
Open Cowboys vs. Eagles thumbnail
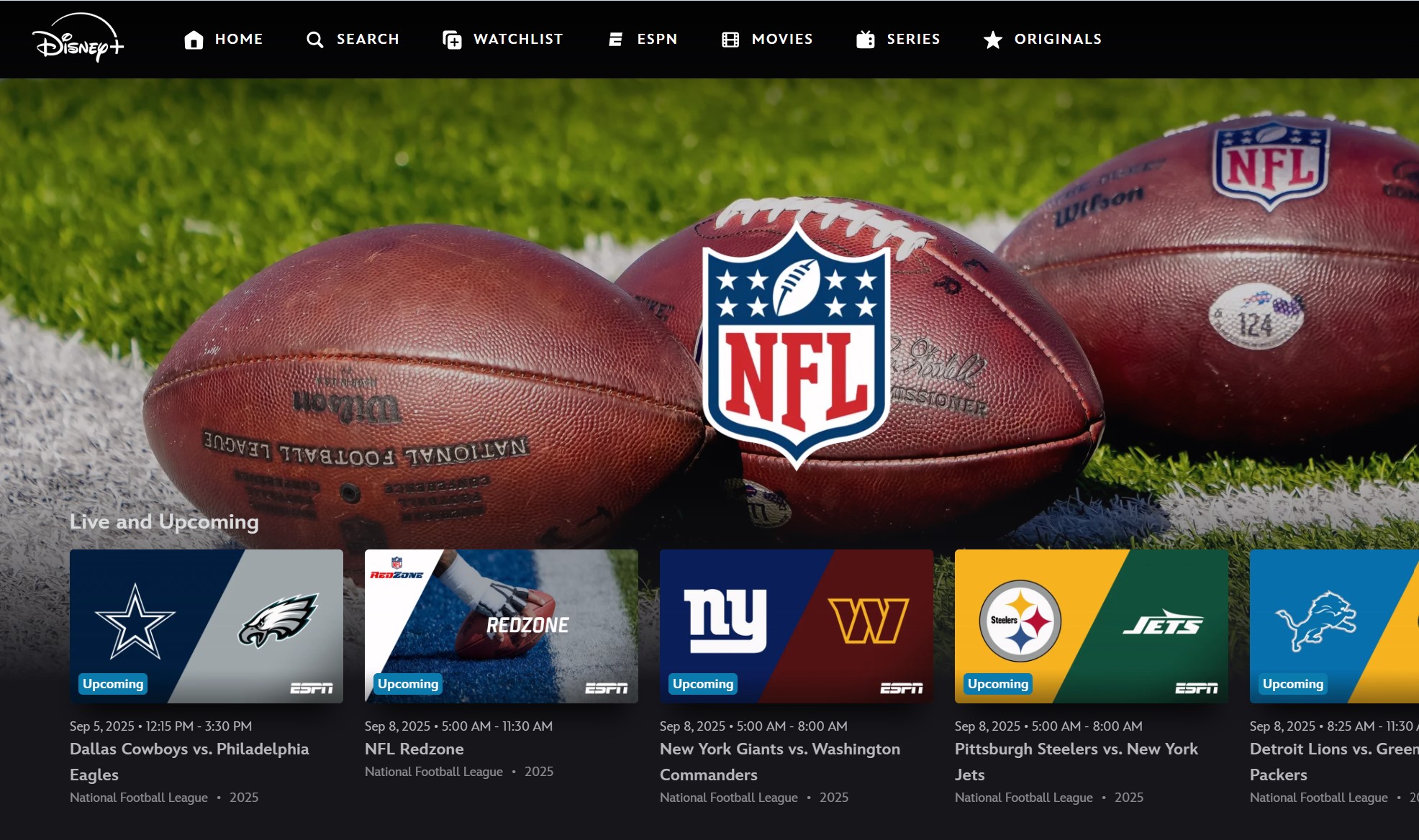click(207, 626)
